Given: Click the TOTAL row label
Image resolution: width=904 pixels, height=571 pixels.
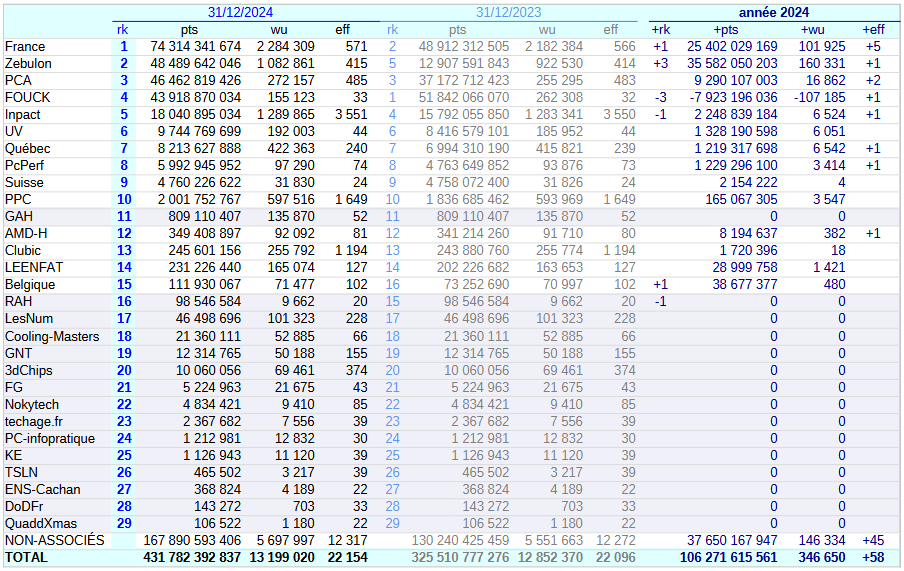Looking at the screenshot, I should click(x=26, y=558).
